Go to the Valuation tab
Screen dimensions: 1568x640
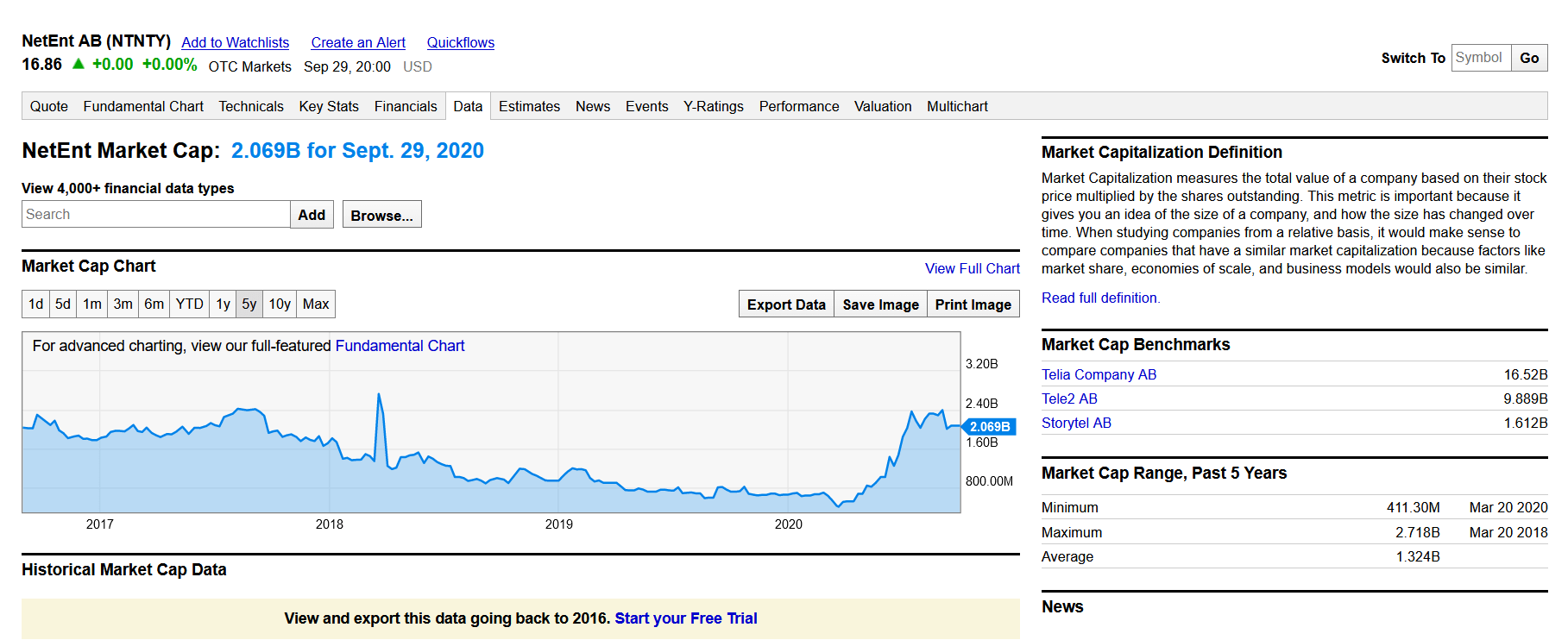[883, 106]
